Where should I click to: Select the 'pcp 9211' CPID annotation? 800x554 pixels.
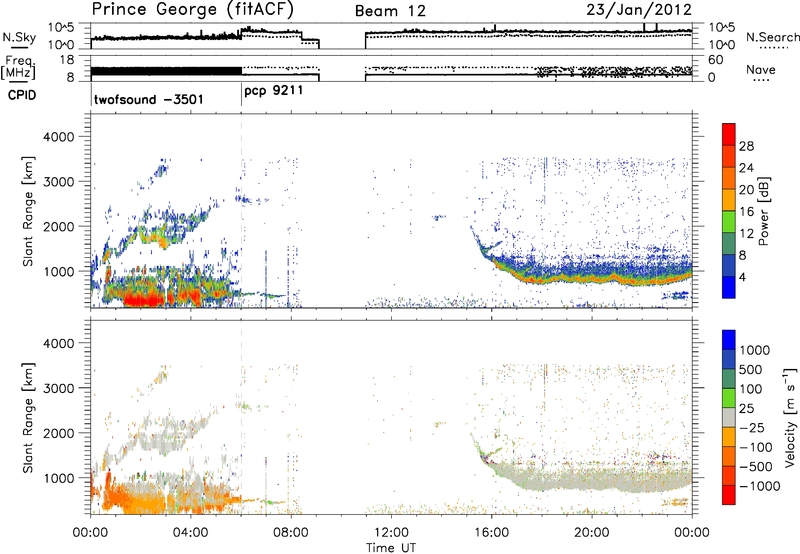[x=273, y=91]
